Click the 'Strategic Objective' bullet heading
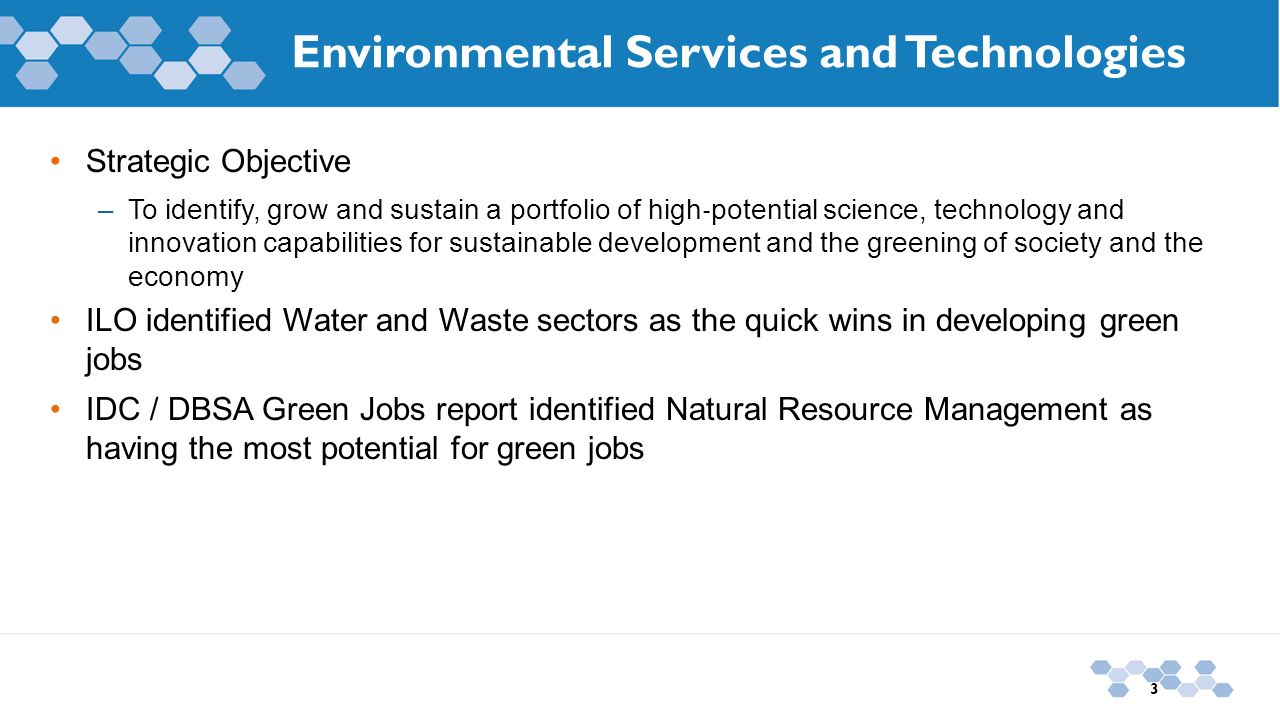This screenshot has width=1280, height=720. point(218,161)
